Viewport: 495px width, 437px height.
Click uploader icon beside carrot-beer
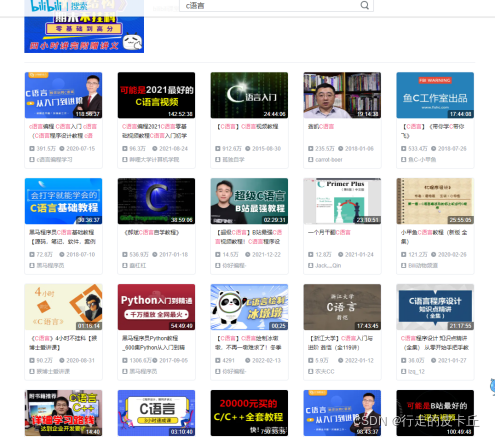click(x=311, y=160)
